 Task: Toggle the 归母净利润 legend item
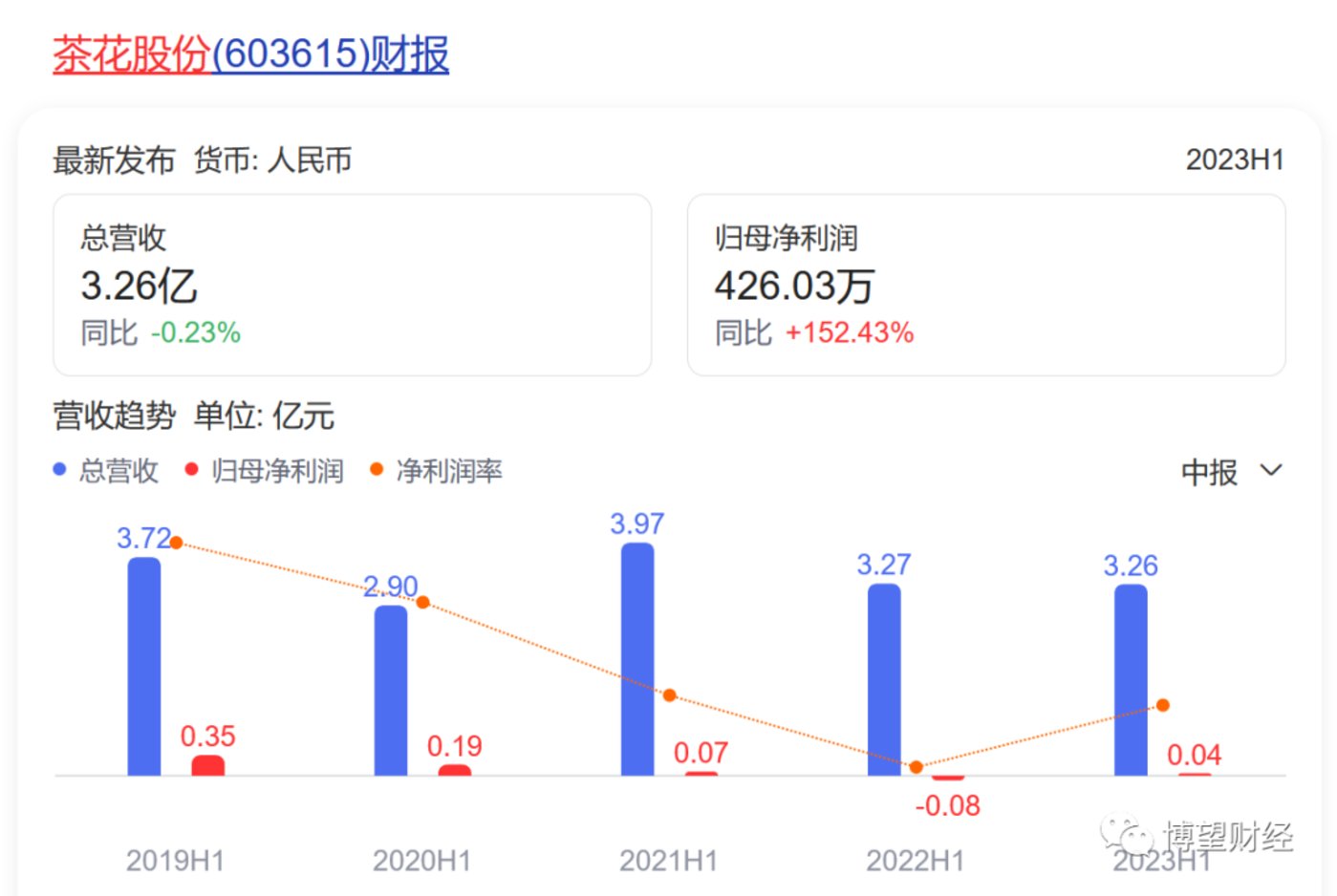tap(264, 471)
